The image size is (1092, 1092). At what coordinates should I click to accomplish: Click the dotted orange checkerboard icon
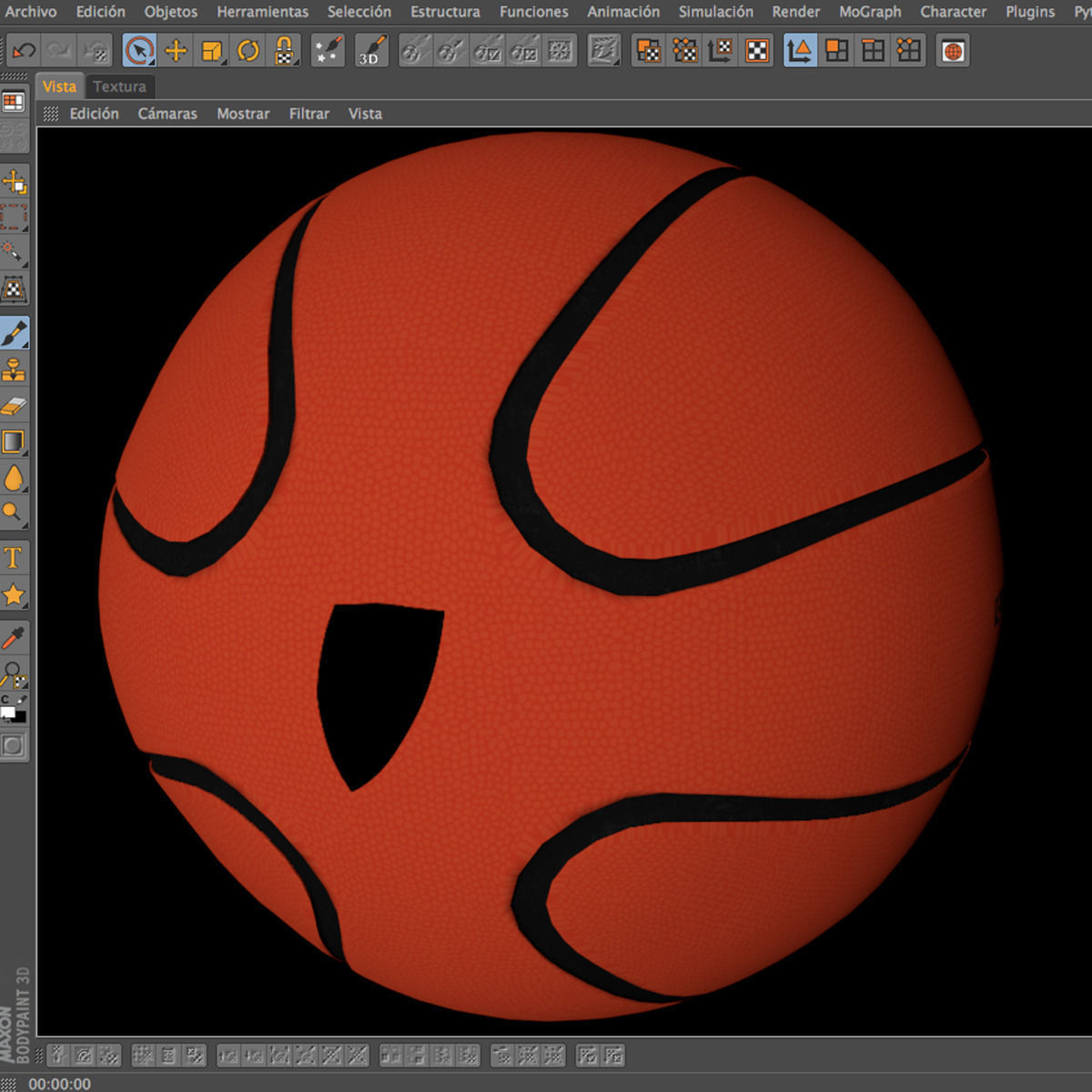click(x=684, y=51)
